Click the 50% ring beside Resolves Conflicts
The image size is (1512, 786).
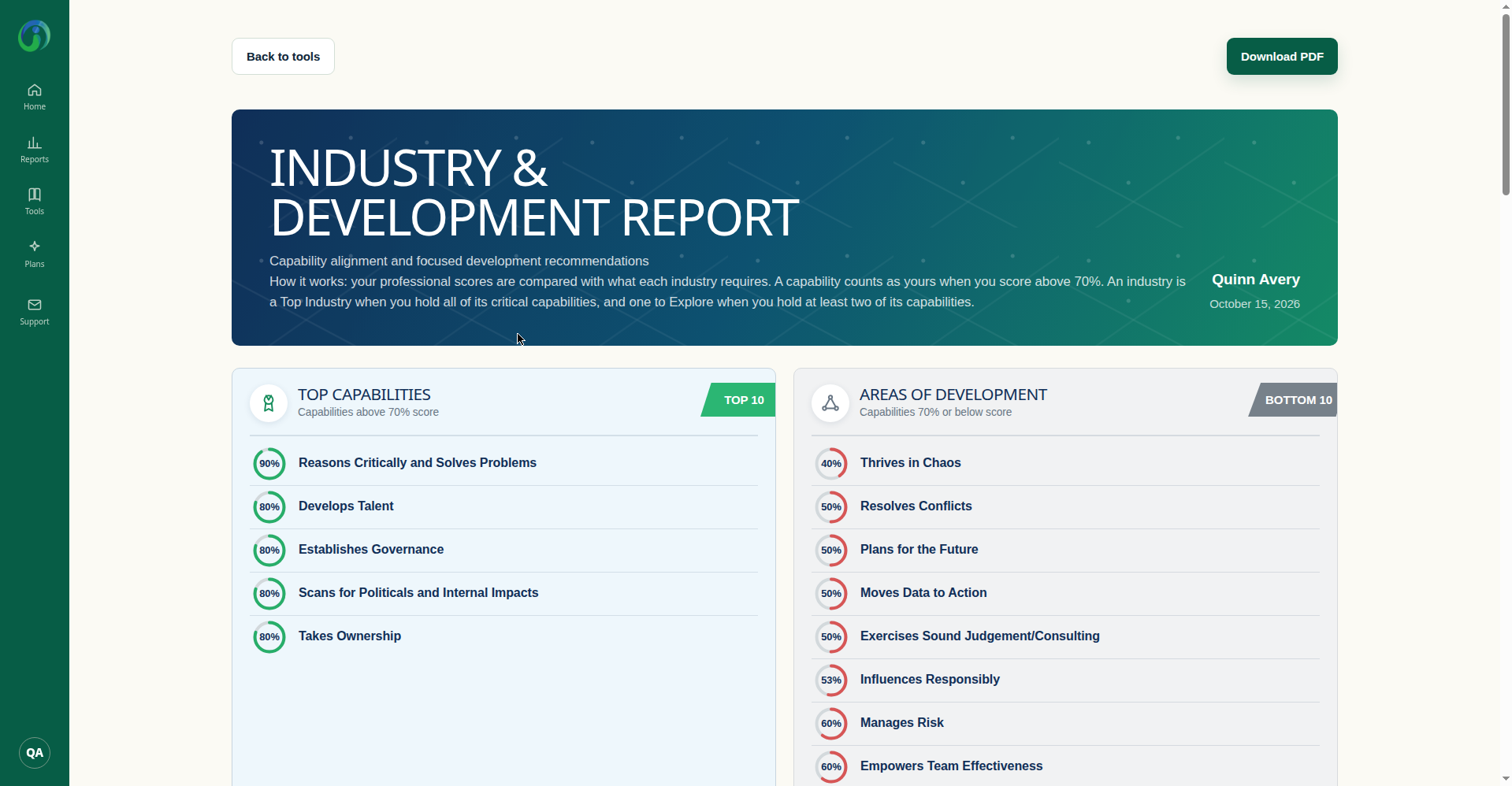pos(831,507)
